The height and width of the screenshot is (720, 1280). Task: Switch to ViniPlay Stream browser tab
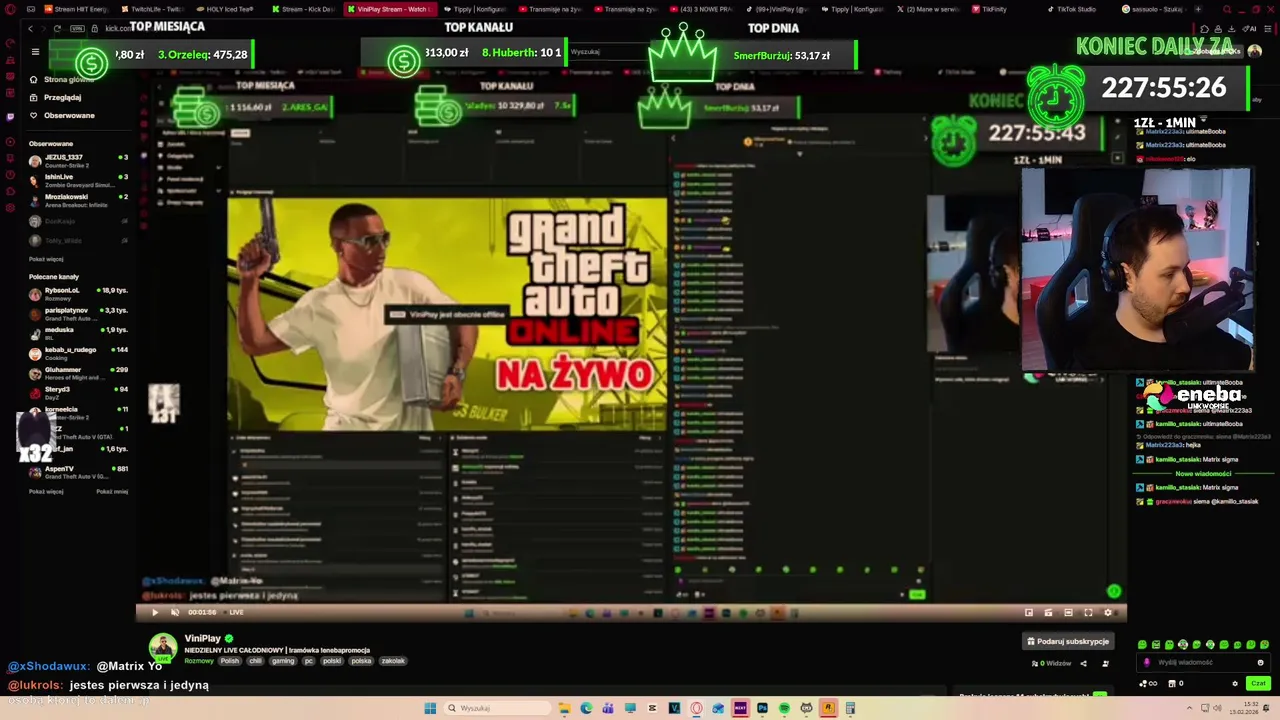(390, 9)
